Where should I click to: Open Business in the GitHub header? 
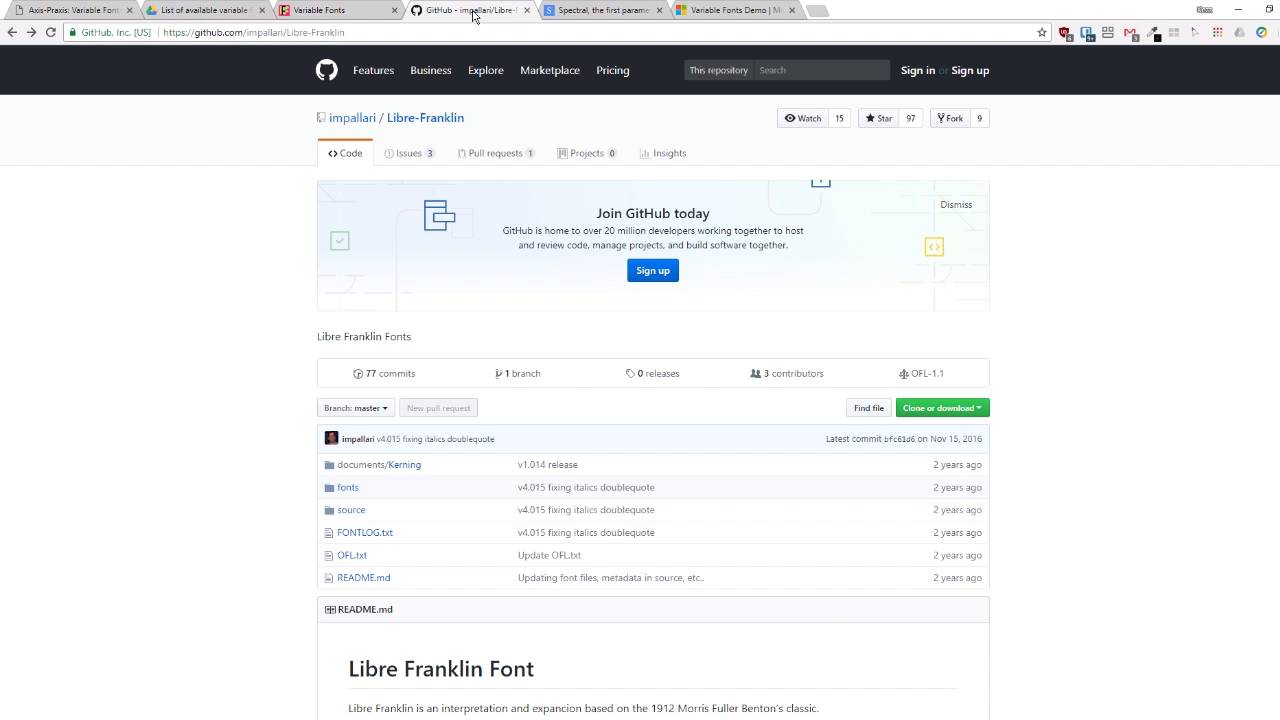point(431,70)
